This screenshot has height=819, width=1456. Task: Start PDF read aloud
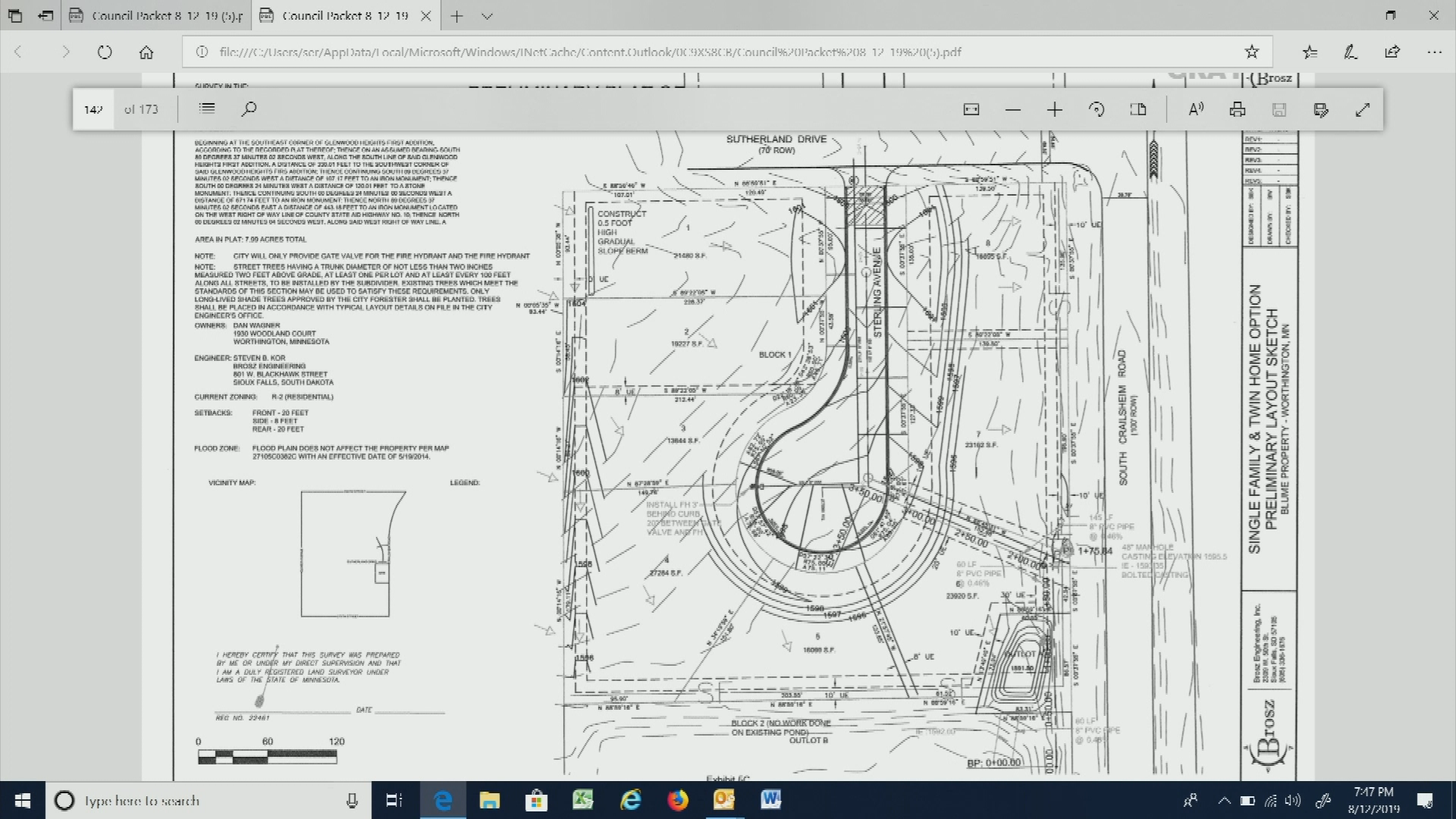point(1196,110)
